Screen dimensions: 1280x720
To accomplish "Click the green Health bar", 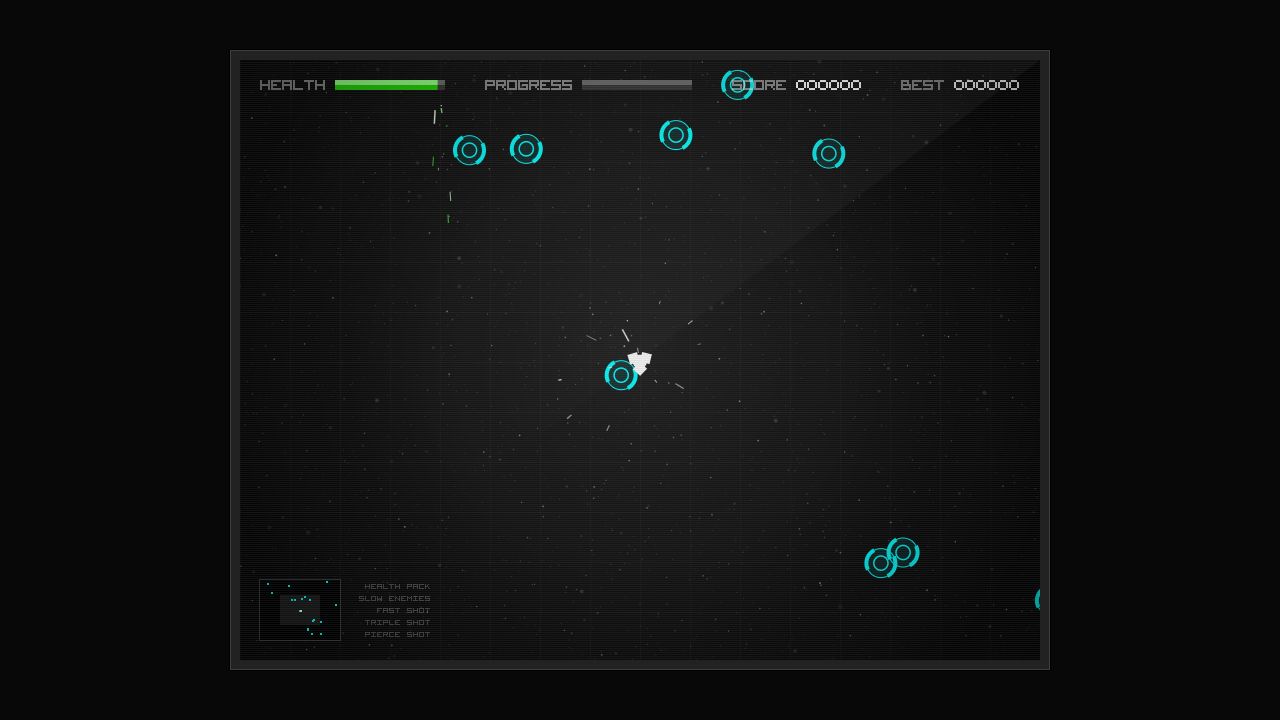I will coord(390,85).
